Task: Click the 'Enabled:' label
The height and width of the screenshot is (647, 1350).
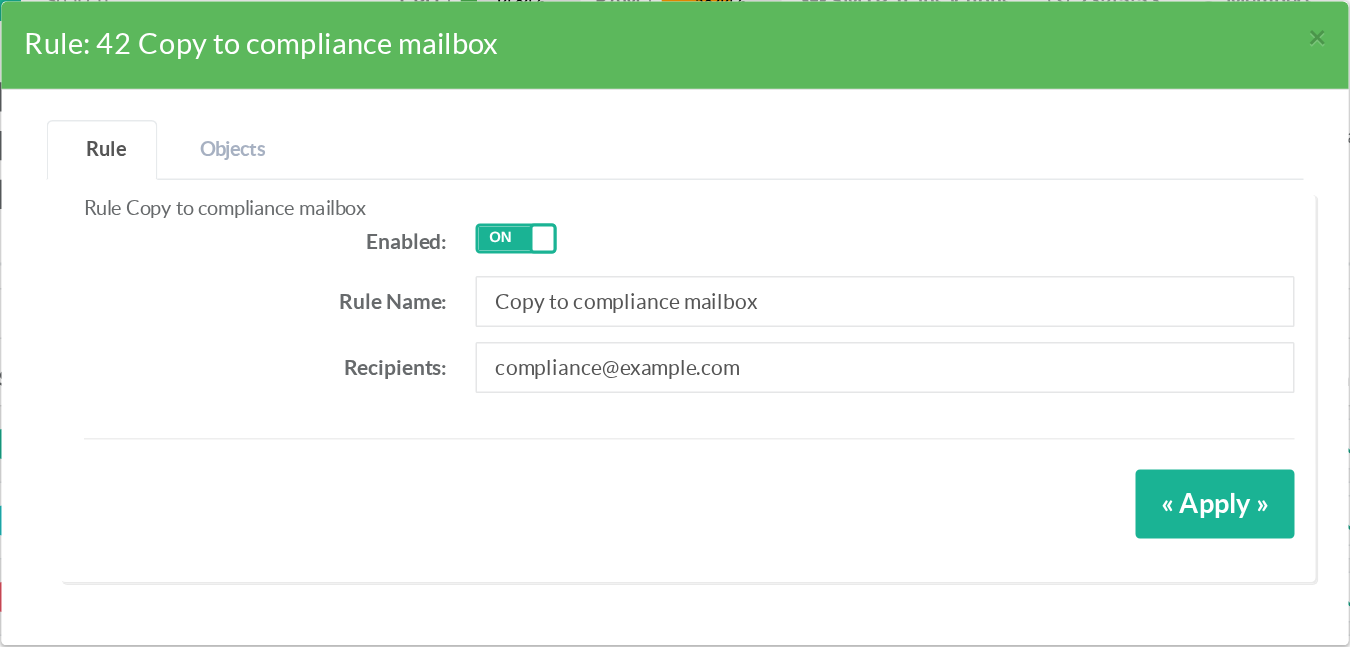Action: coord(406,241)
